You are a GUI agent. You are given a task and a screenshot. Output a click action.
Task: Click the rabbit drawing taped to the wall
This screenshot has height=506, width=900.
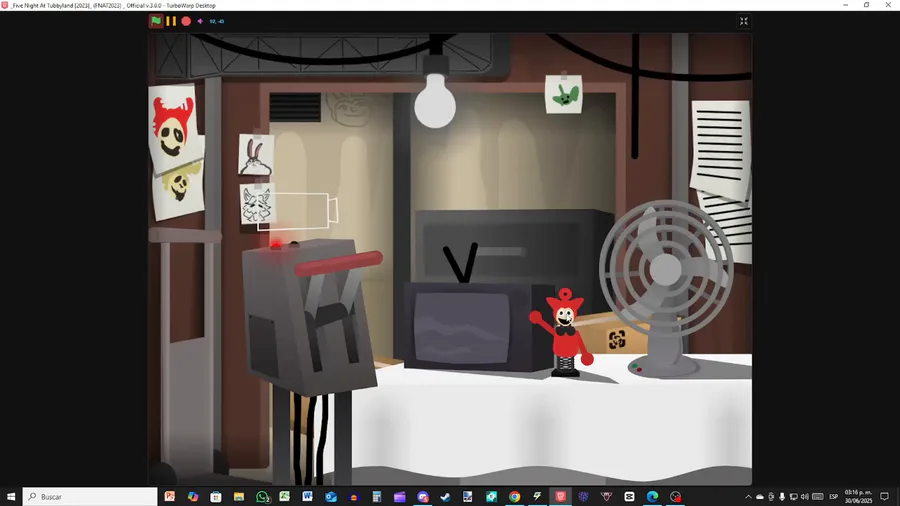pos(256,155)
